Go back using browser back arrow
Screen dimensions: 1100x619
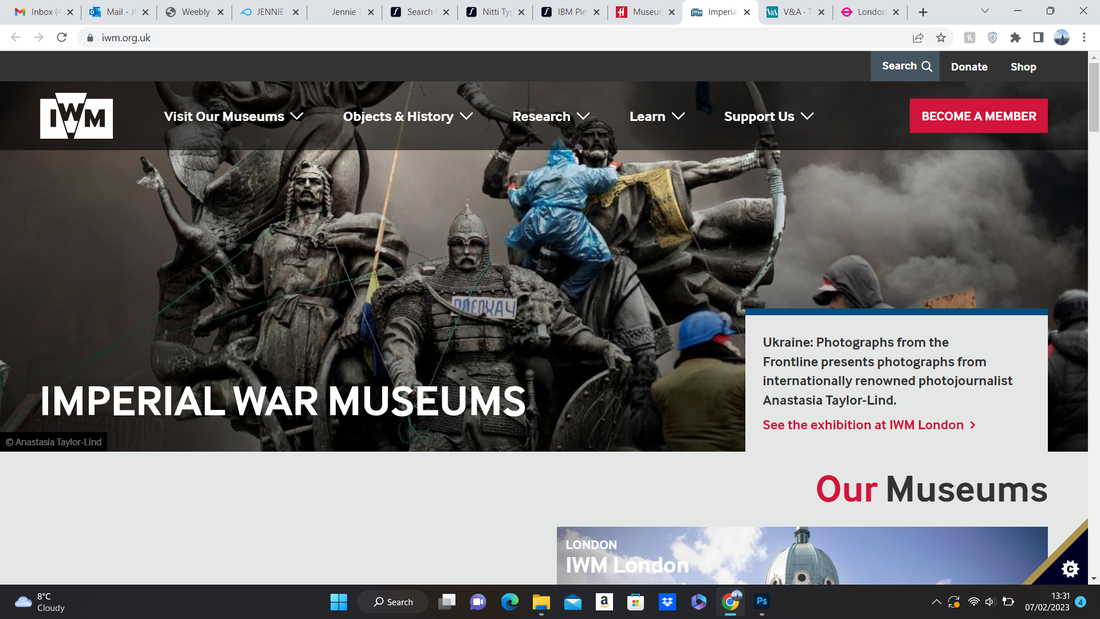[15, 37]
